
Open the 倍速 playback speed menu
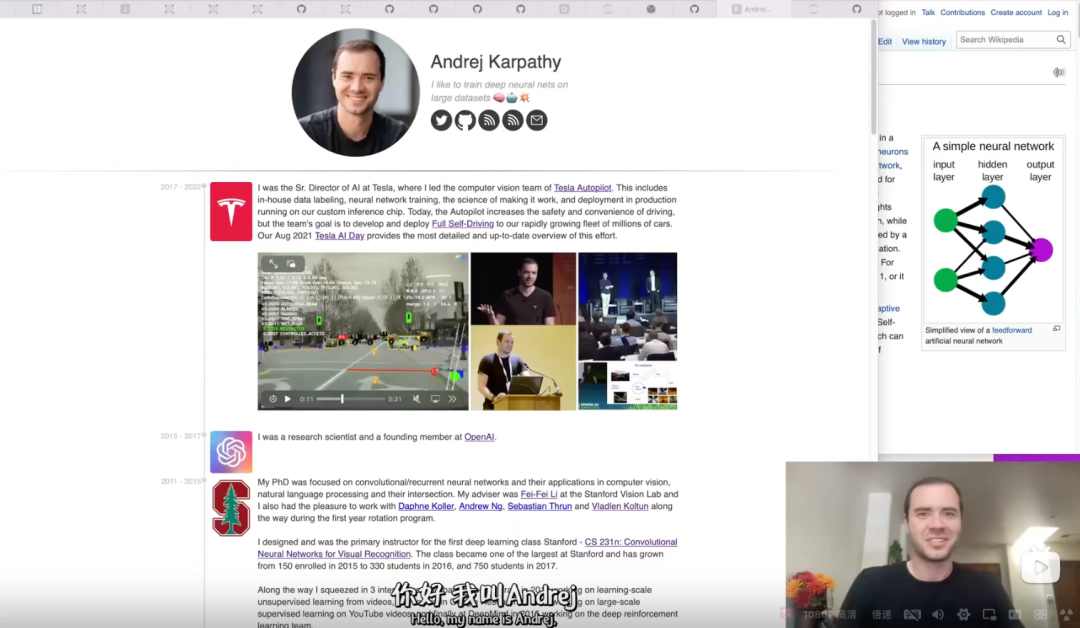point(882,614)
